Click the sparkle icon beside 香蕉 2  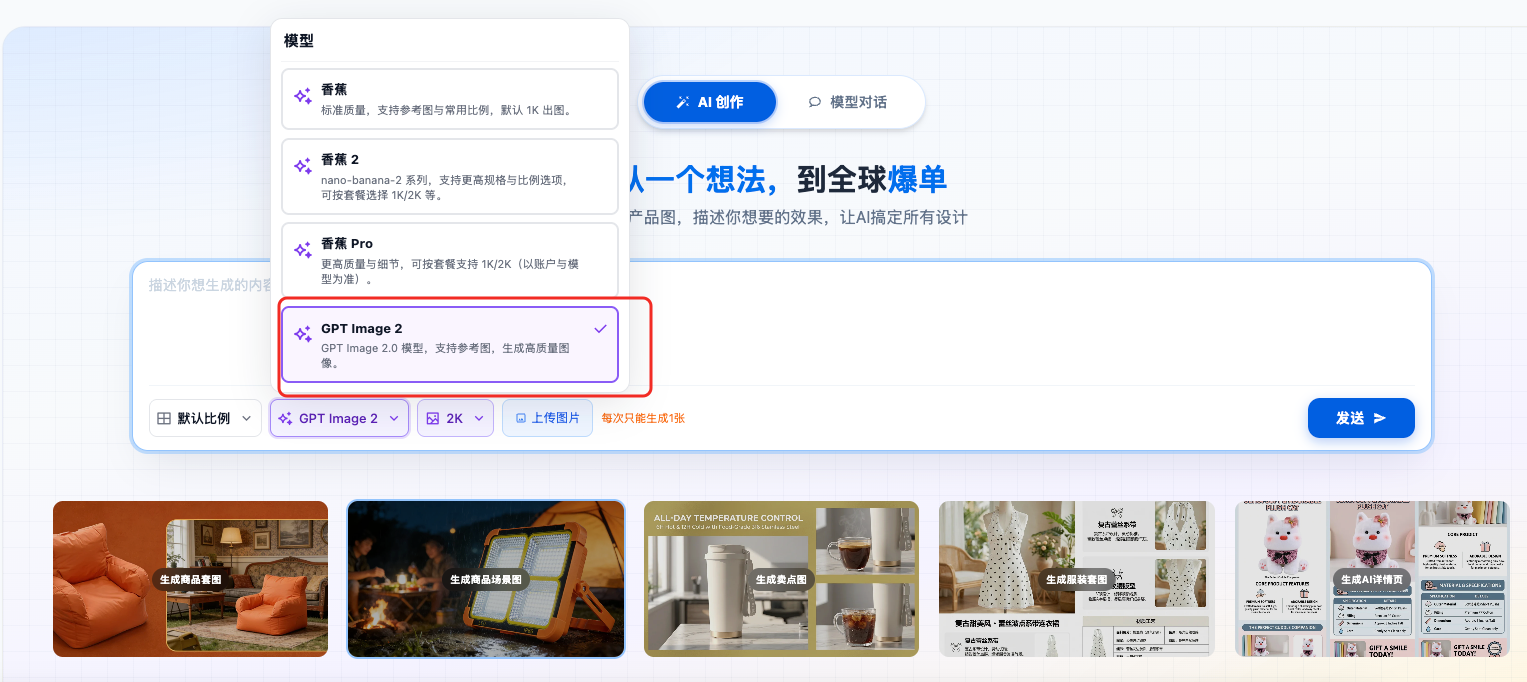[x=301, y=162]
